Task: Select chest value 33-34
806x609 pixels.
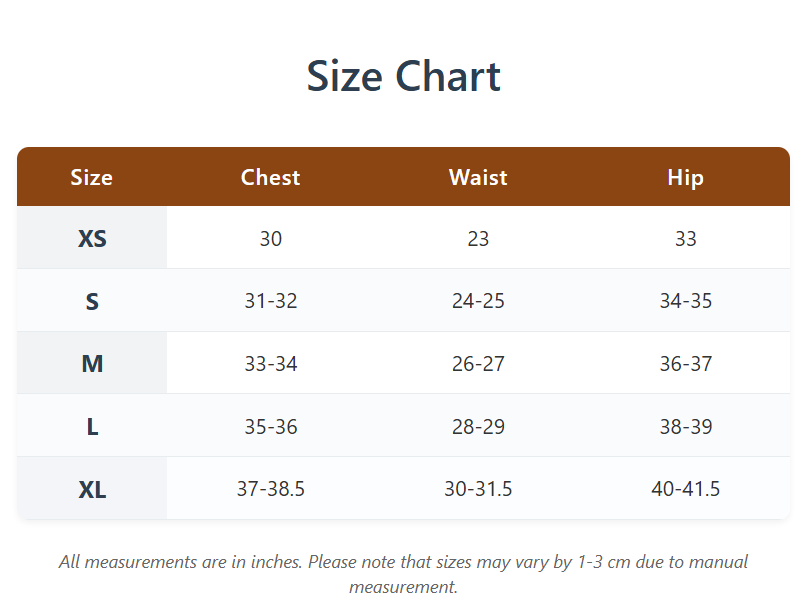Action: [x=271, y=364]
